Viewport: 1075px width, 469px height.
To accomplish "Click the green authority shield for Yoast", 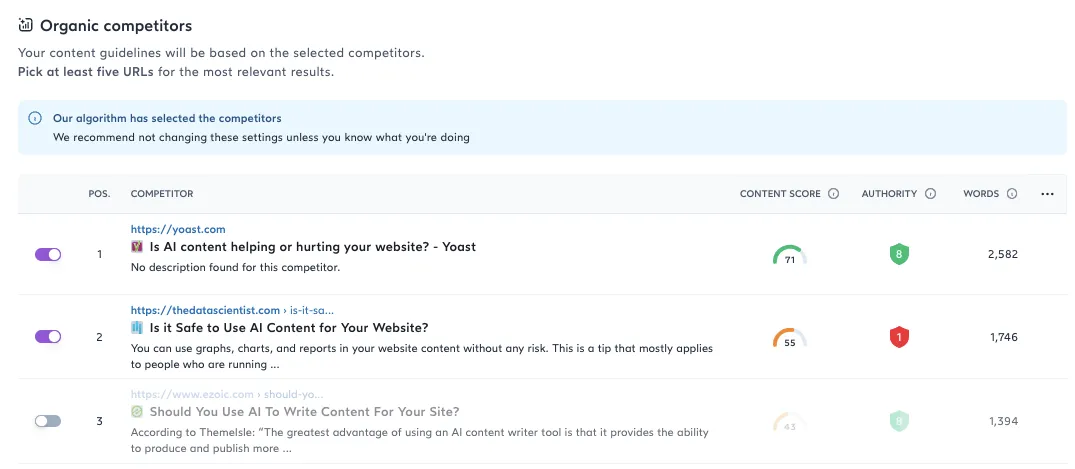I will pyautogui.click(x=899, y=255).
